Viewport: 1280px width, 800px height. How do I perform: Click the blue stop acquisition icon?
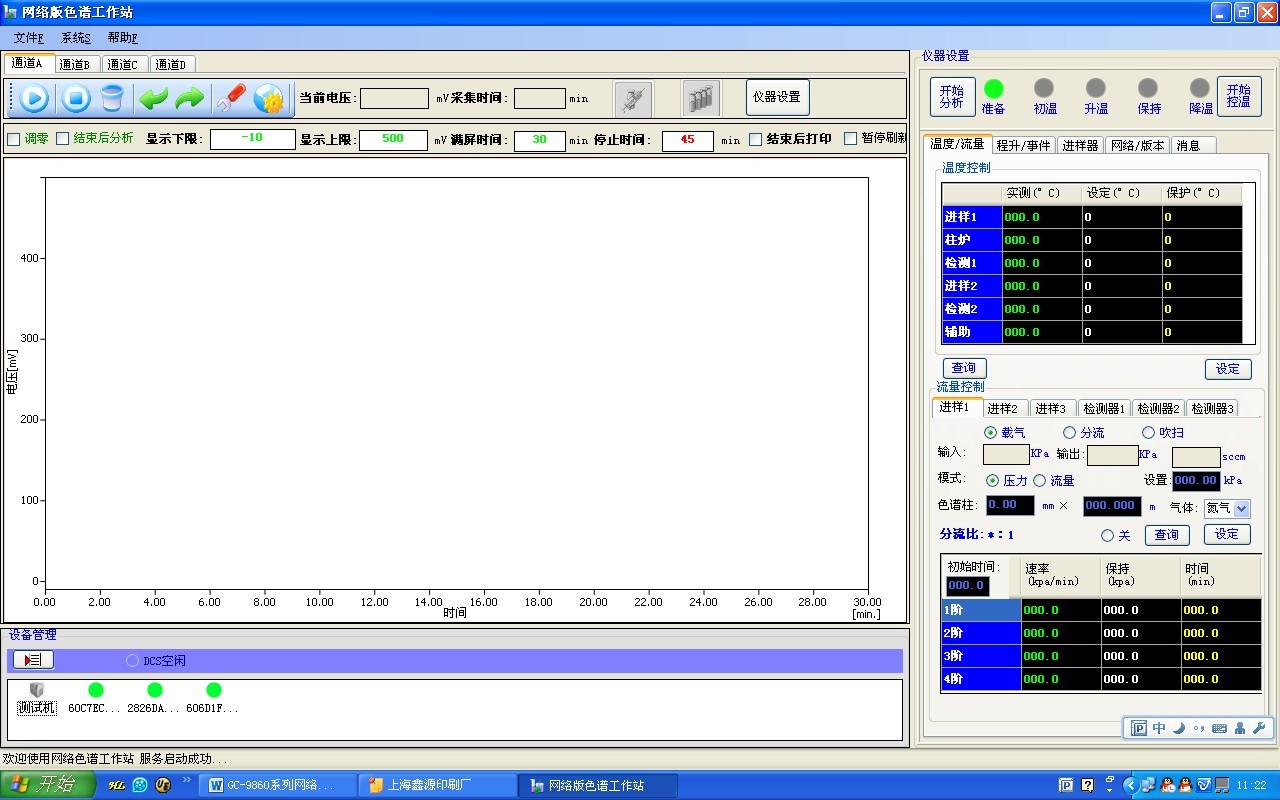click(x=76, y=98)
